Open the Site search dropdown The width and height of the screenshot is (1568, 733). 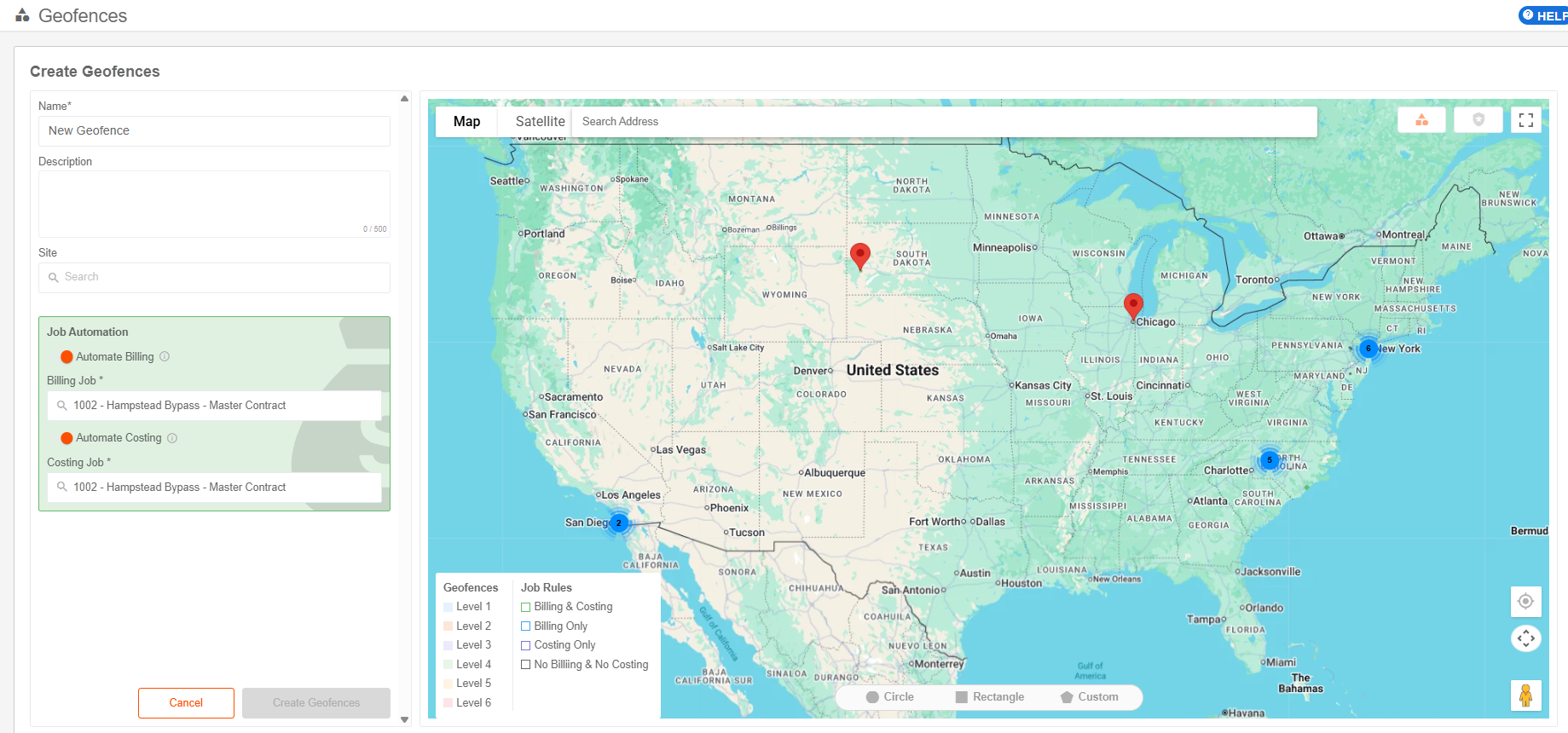[x=214, y=277]
